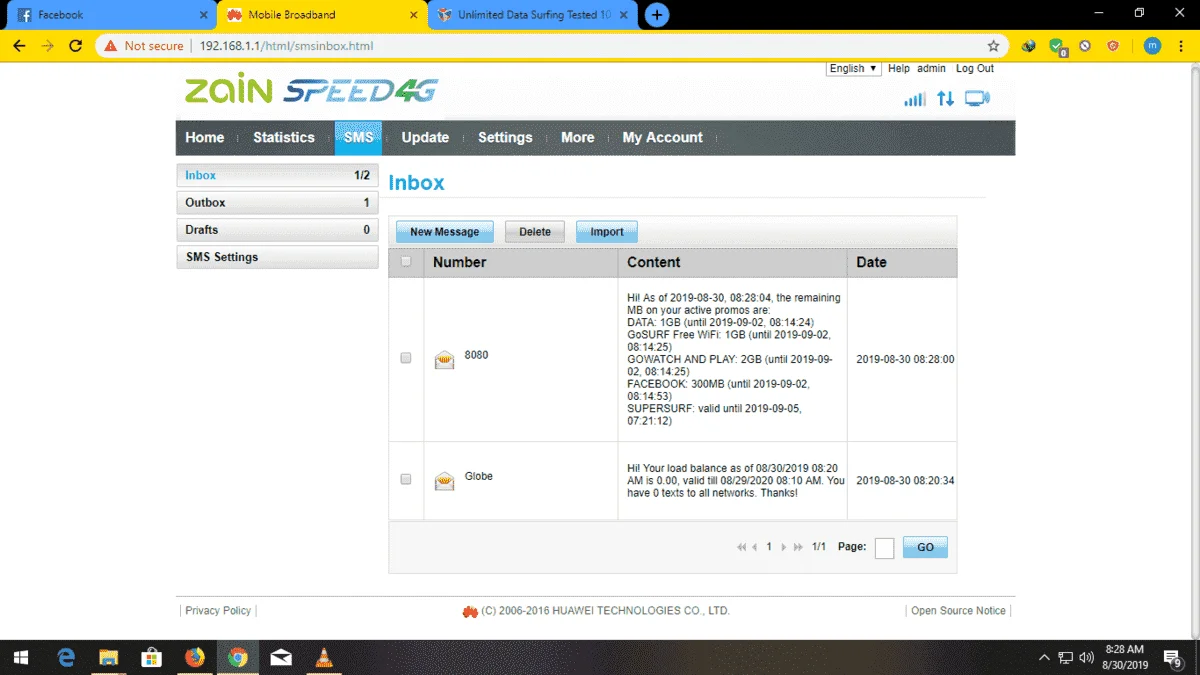Click date 2019-08-30 08:20:34
Image resolution: width=1200 pixels, height=675 pixels.
click(x=905, y=481)
